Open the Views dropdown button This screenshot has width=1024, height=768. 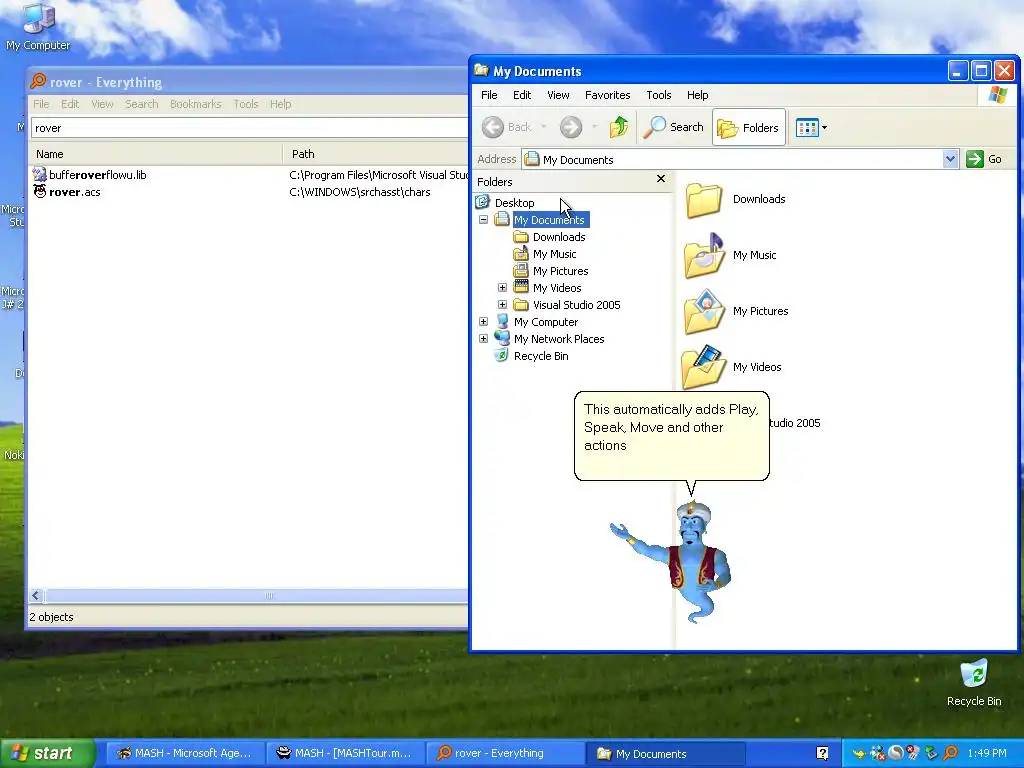click(x=811, y=127)
